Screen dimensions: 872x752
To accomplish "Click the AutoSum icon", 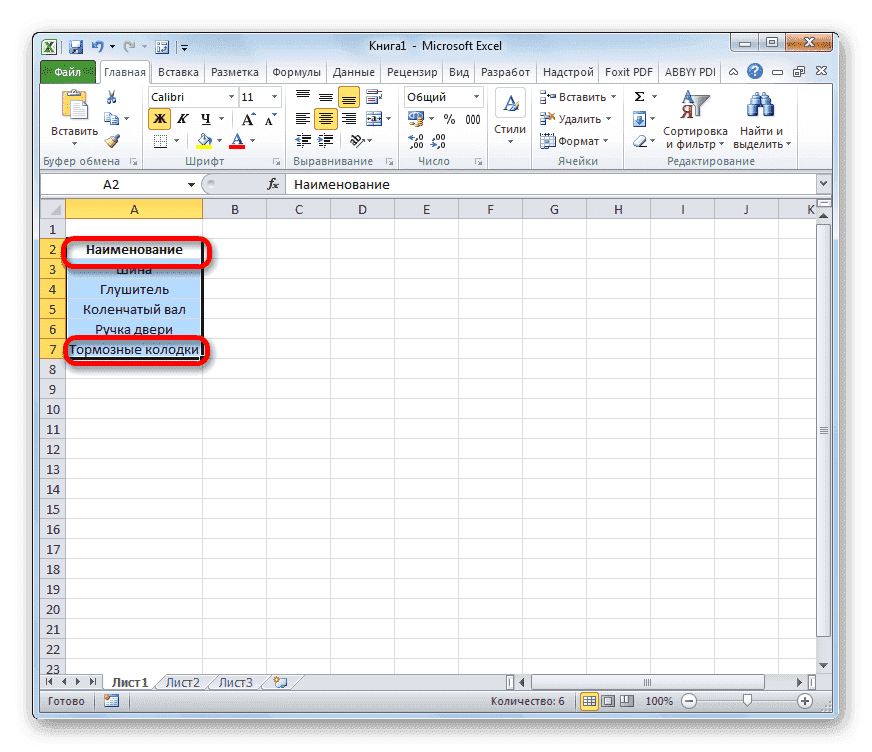I will pyautogui.click(x=638, y=96).
